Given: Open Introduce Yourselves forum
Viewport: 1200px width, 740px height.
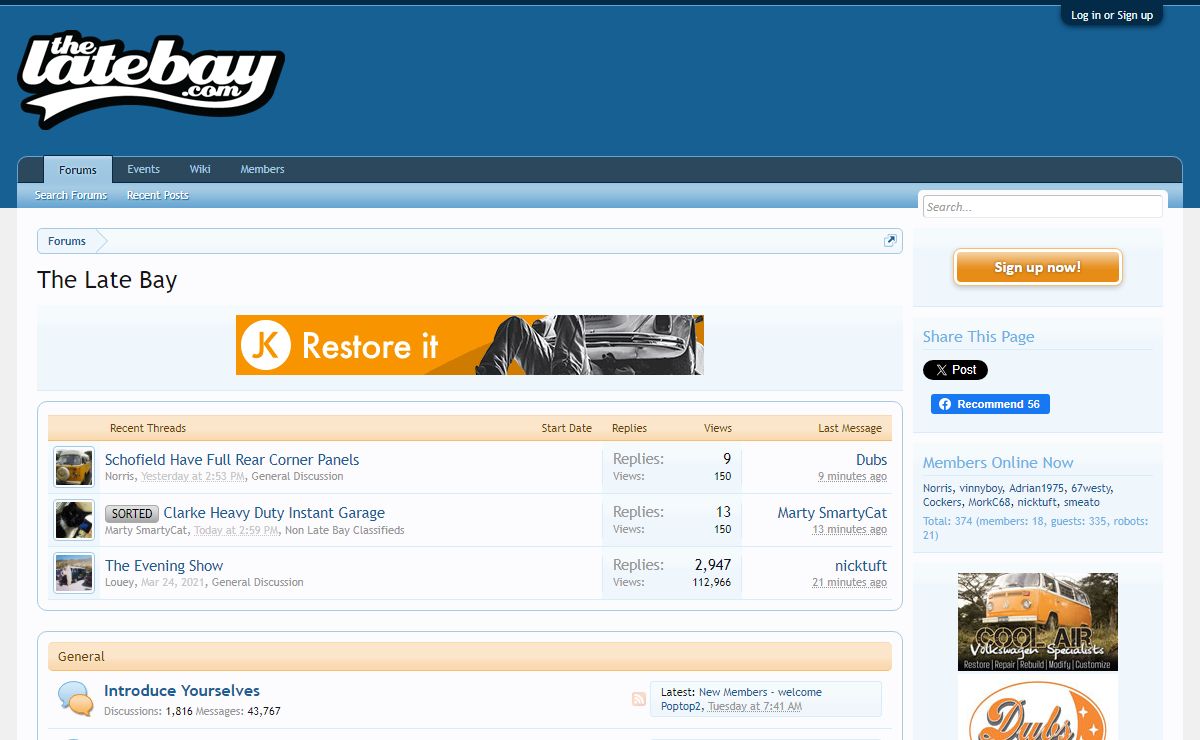Looking at the screenshot, I should [182, 691].
